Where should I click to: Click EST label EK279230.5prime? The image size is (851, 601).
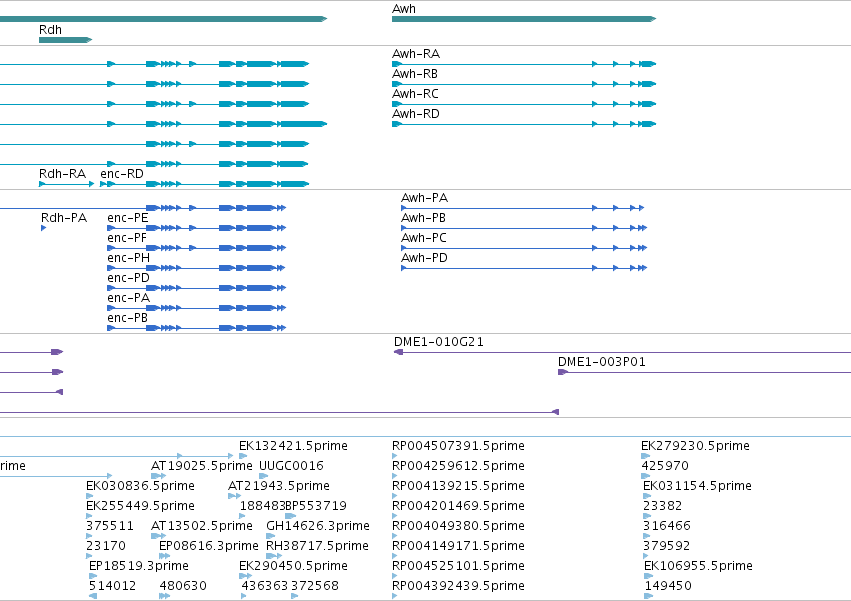point(696,446)
